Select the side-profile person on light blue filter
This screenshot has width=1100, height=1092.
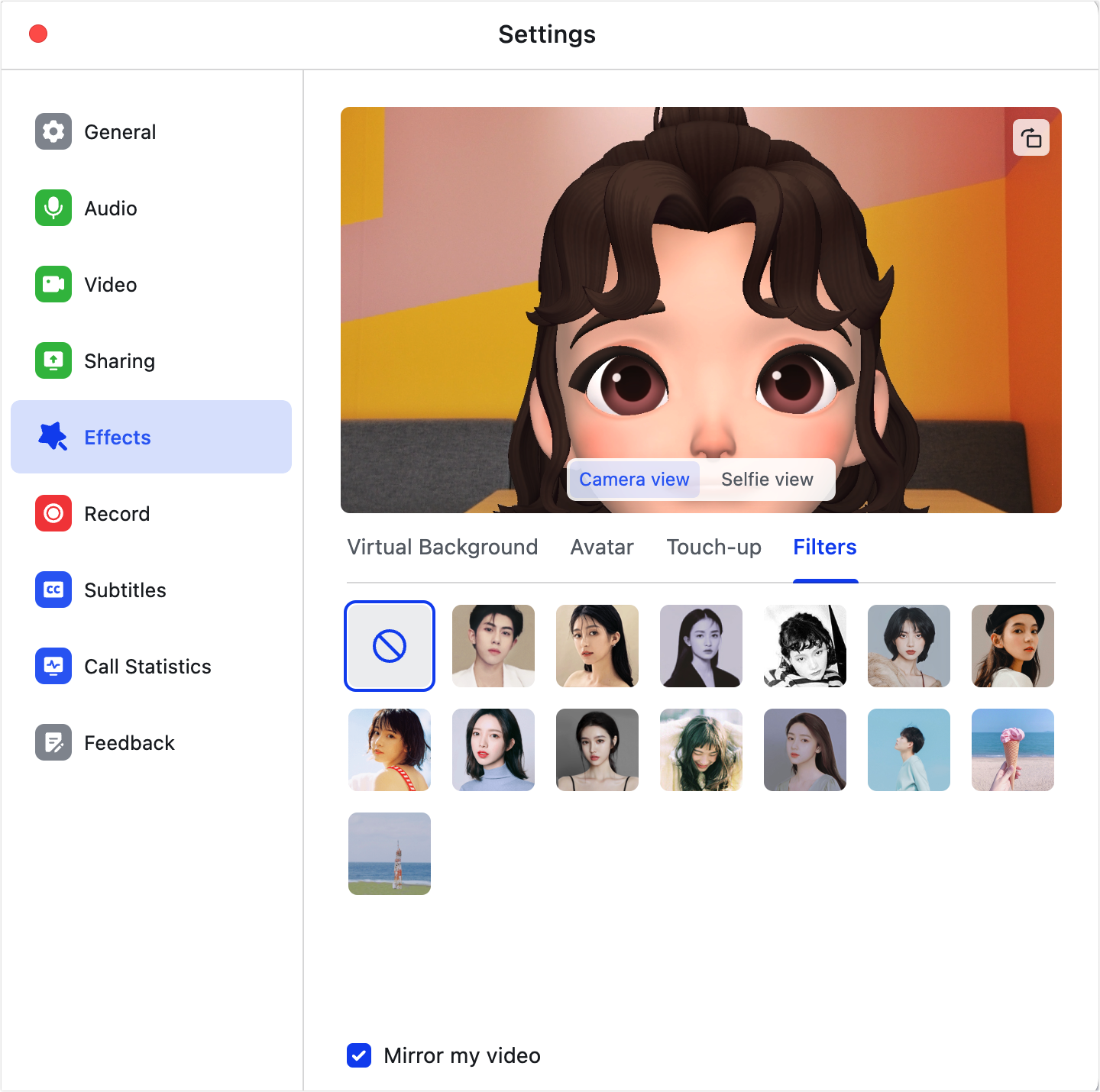coord(909,750)
